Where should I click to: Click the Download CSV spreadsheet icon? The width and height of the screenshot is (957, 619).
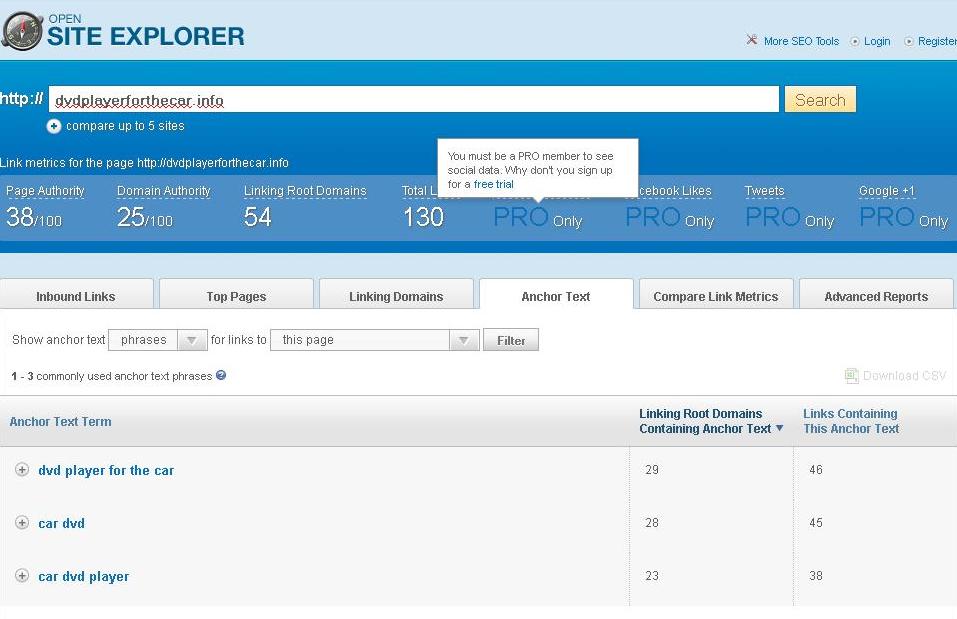tap(851, 375)
